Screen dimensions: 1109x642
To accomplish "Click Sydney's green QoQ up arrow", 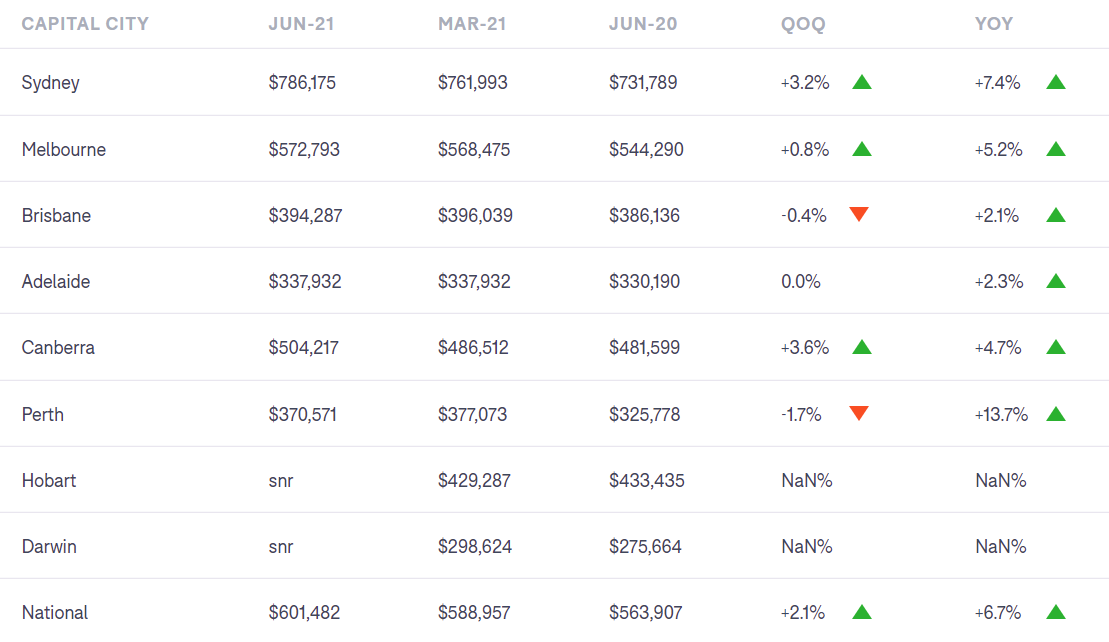I will point(862,82).
